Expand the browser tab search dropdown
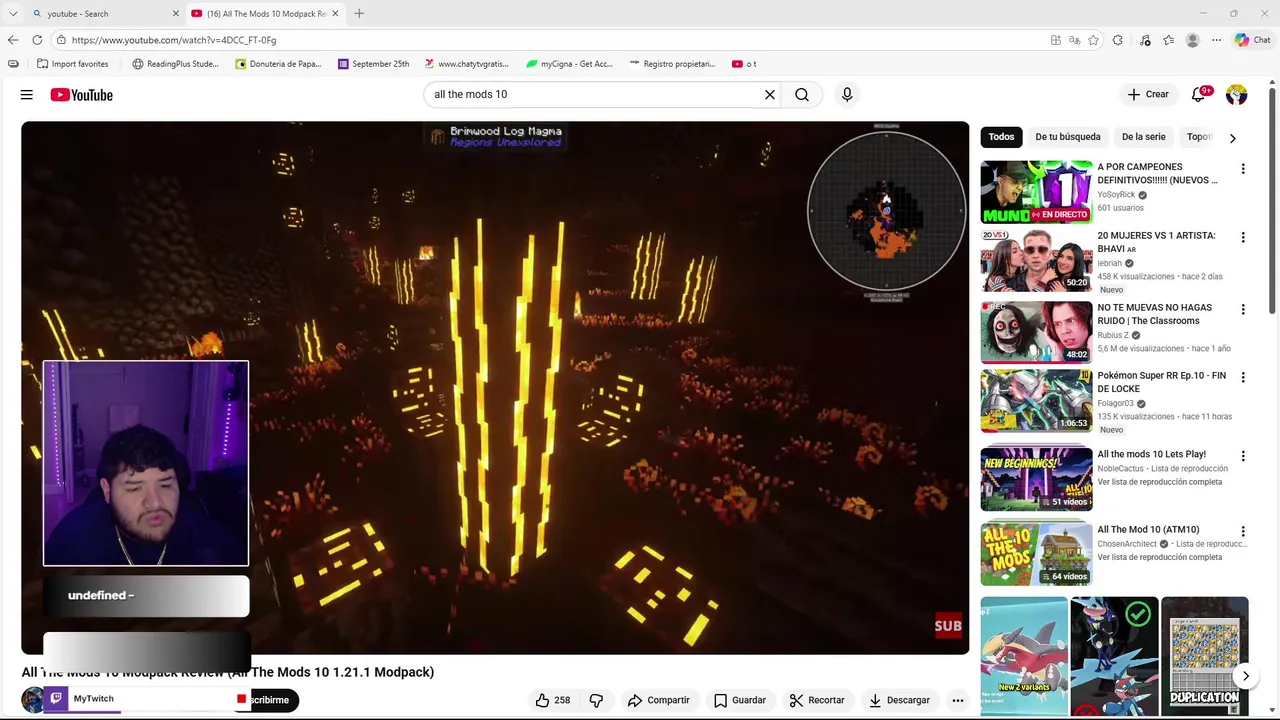The width and height of the screenshot is (1280, 720). (x=13, y=13)
